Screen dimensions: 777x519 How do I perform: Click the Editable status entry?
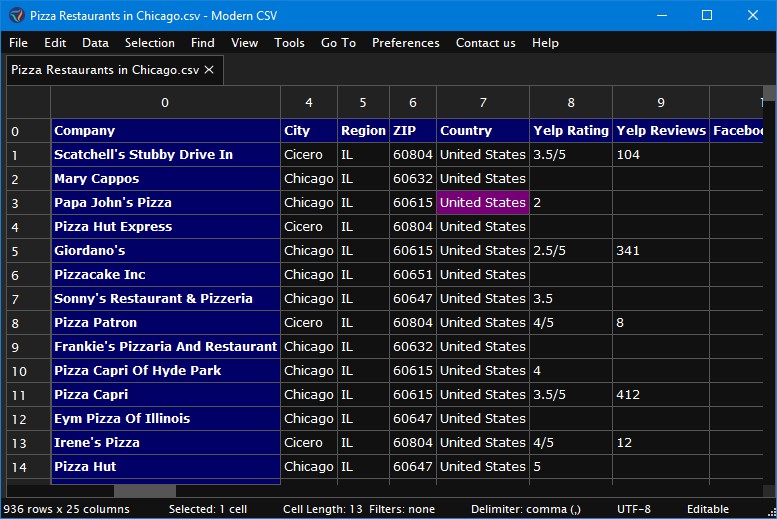(x=708, y=509)
